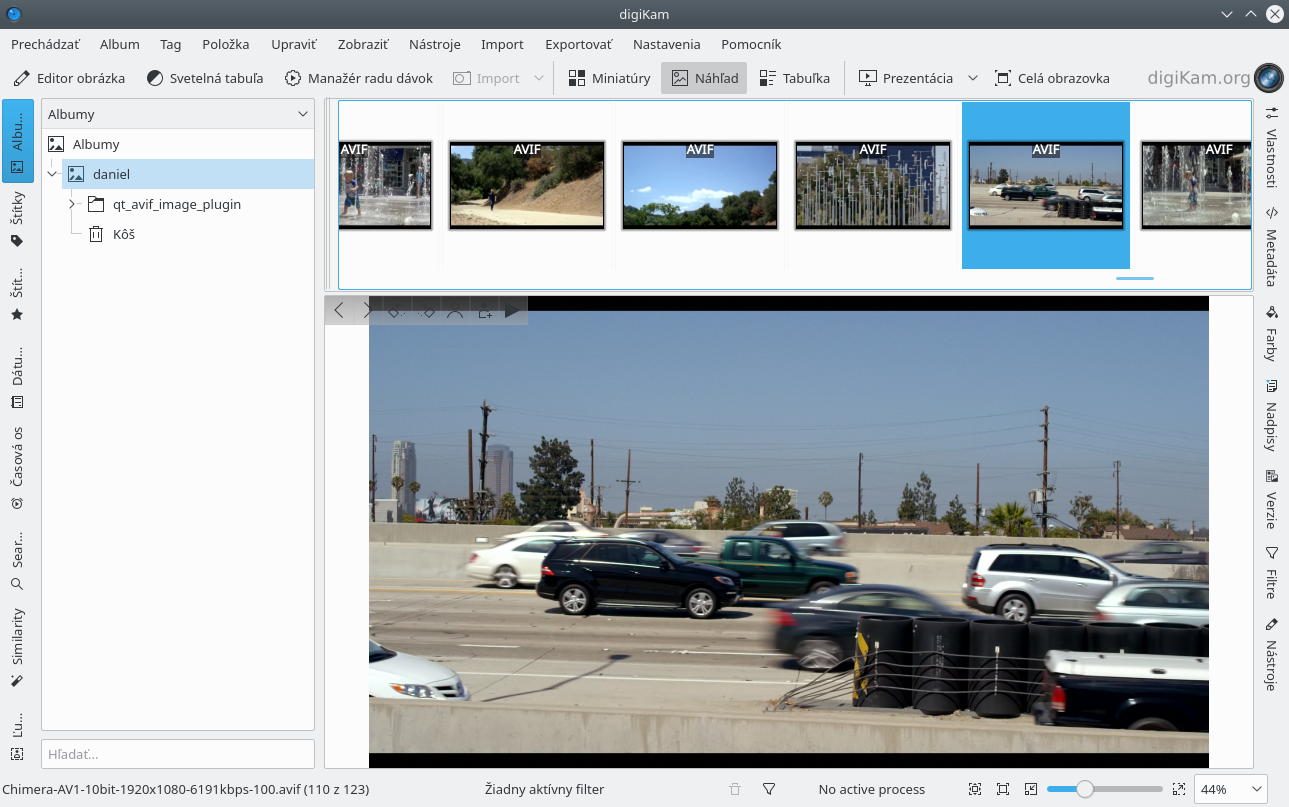Open Search sidebar tab
This screenshot has height=807, width=1289.
coord(17,560)
